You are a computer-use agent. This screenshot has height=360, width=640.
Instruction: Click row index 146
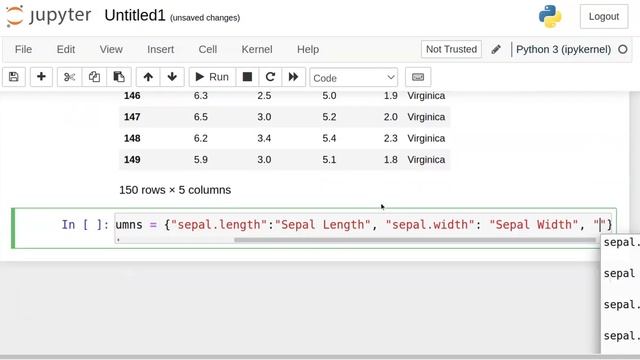tap(132, 96)
